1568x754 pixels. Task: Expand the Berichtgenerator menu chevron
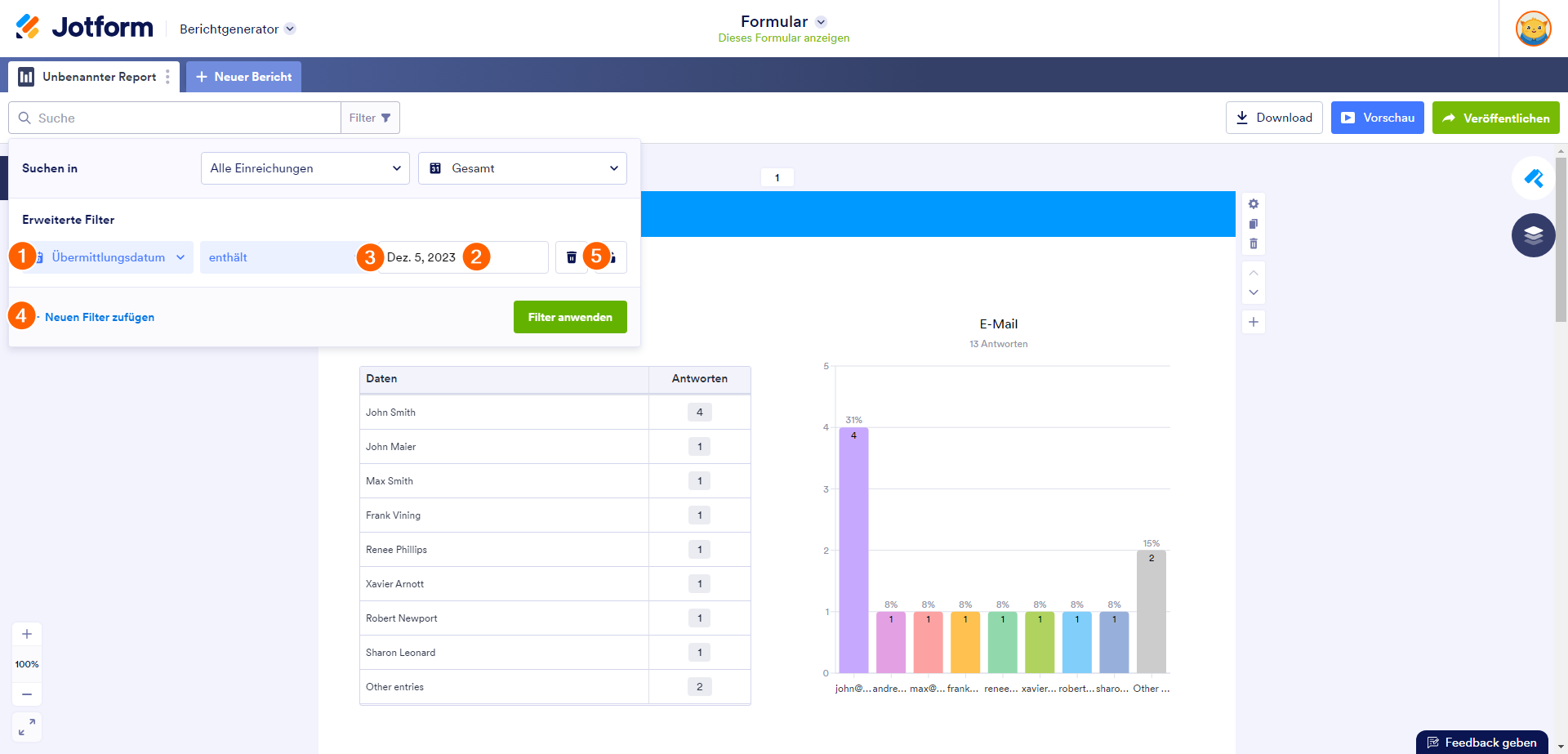(x=290, y=29)
